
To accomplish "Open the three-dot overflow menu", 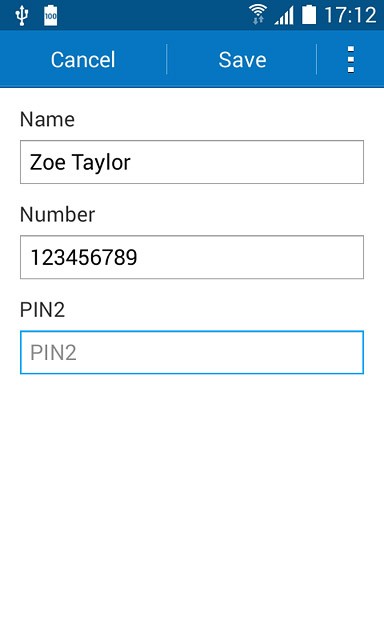I will coord(351,60).
